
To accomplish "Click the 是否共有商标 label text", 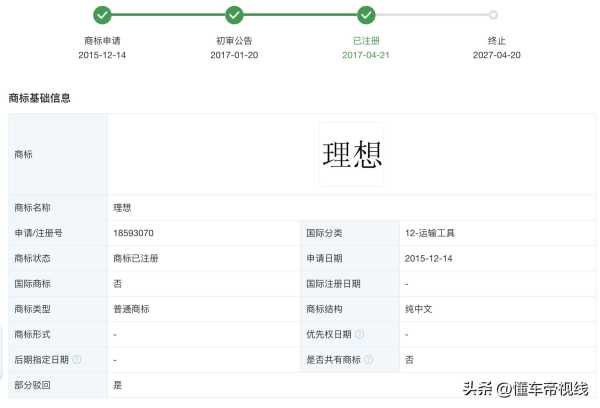I will (333, 359).
